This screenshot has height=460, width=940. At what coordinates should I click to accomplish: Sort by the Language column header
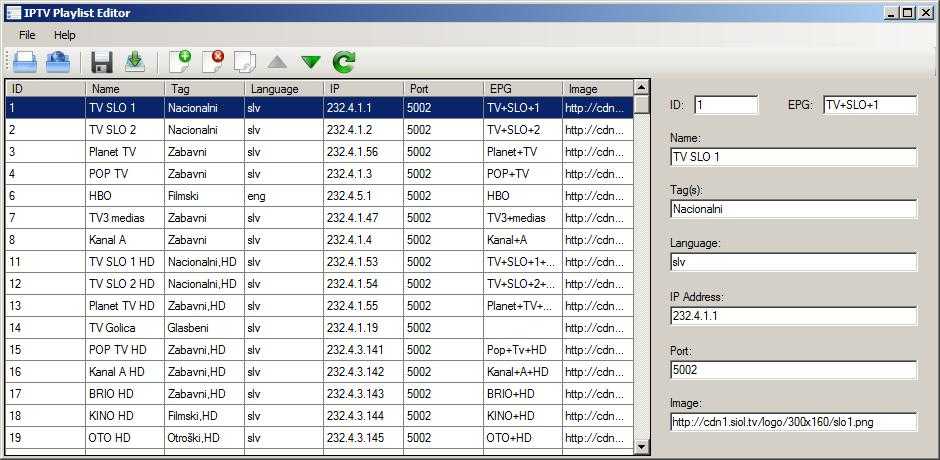pos(284,89)
